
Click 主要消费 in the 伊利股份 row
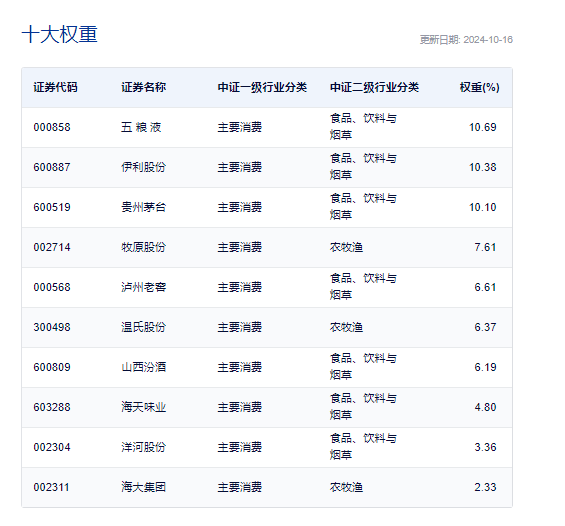(x=240, y=167)
